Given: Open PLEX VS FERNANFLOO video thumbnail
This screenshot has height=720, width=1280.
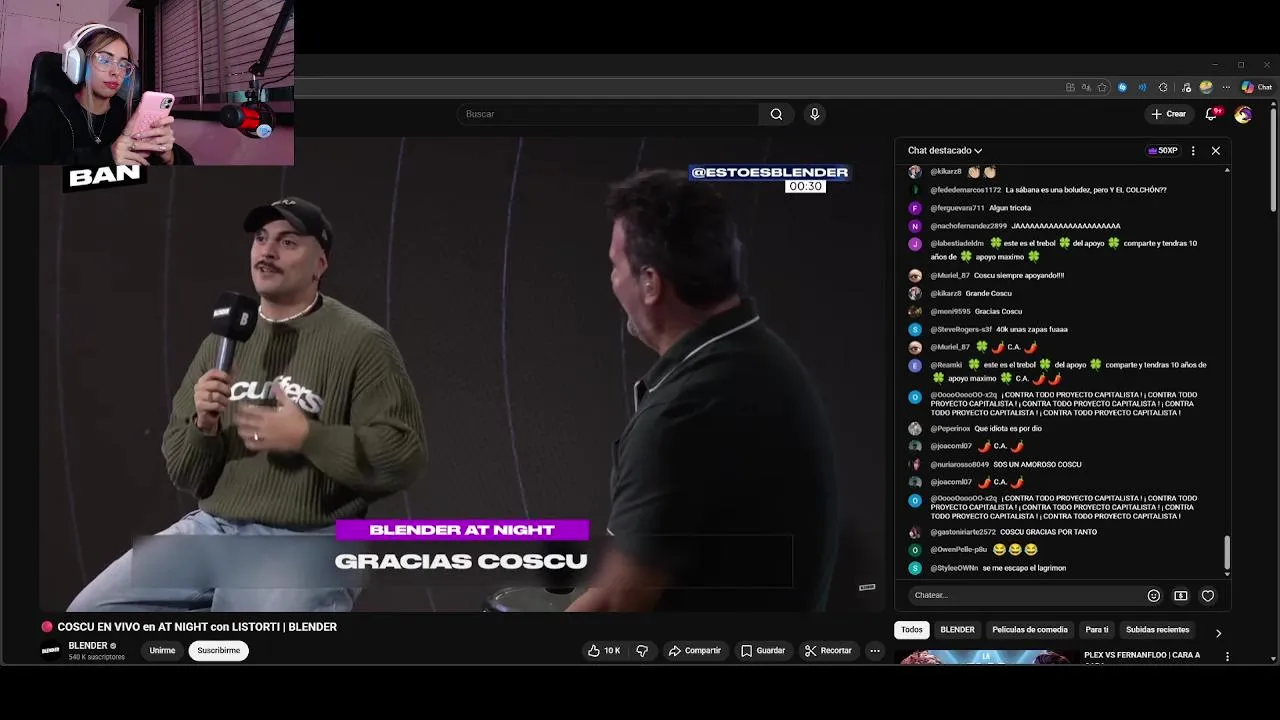Looking at the screenshot, I should (x=985, y=657).
